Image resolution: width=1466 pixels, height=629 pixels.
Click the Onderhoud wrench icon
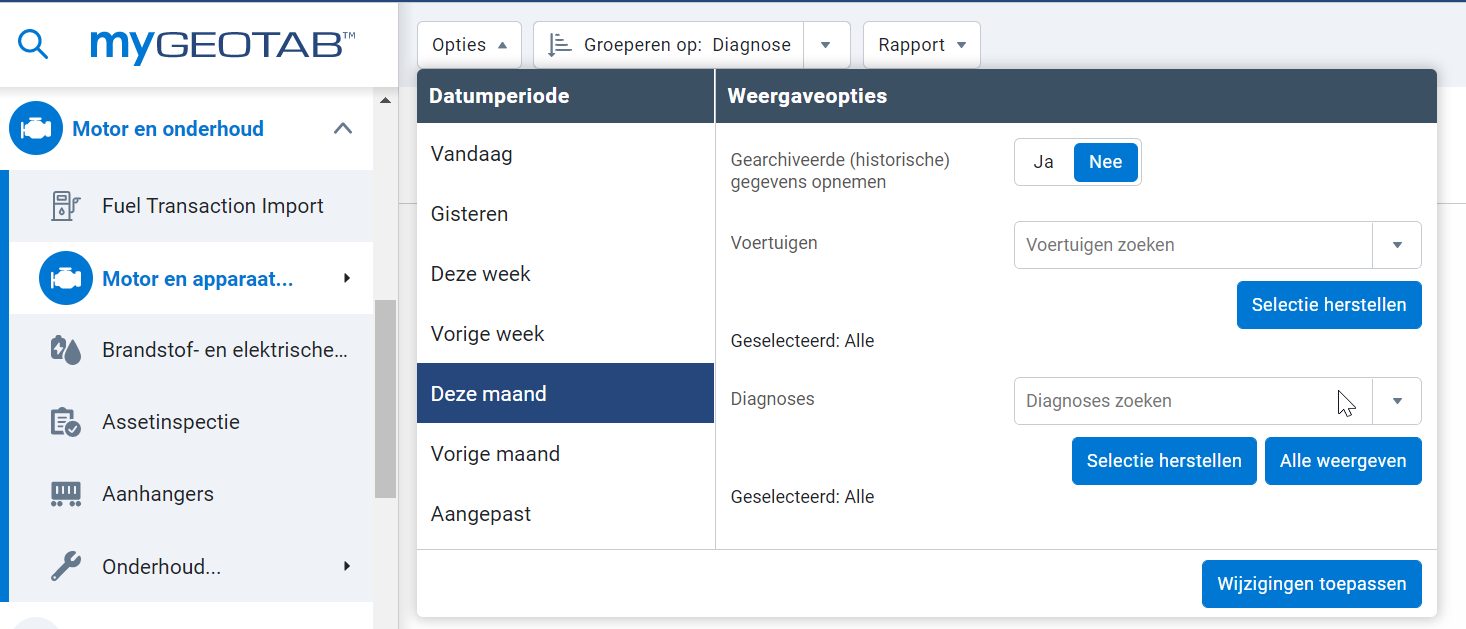65,567
